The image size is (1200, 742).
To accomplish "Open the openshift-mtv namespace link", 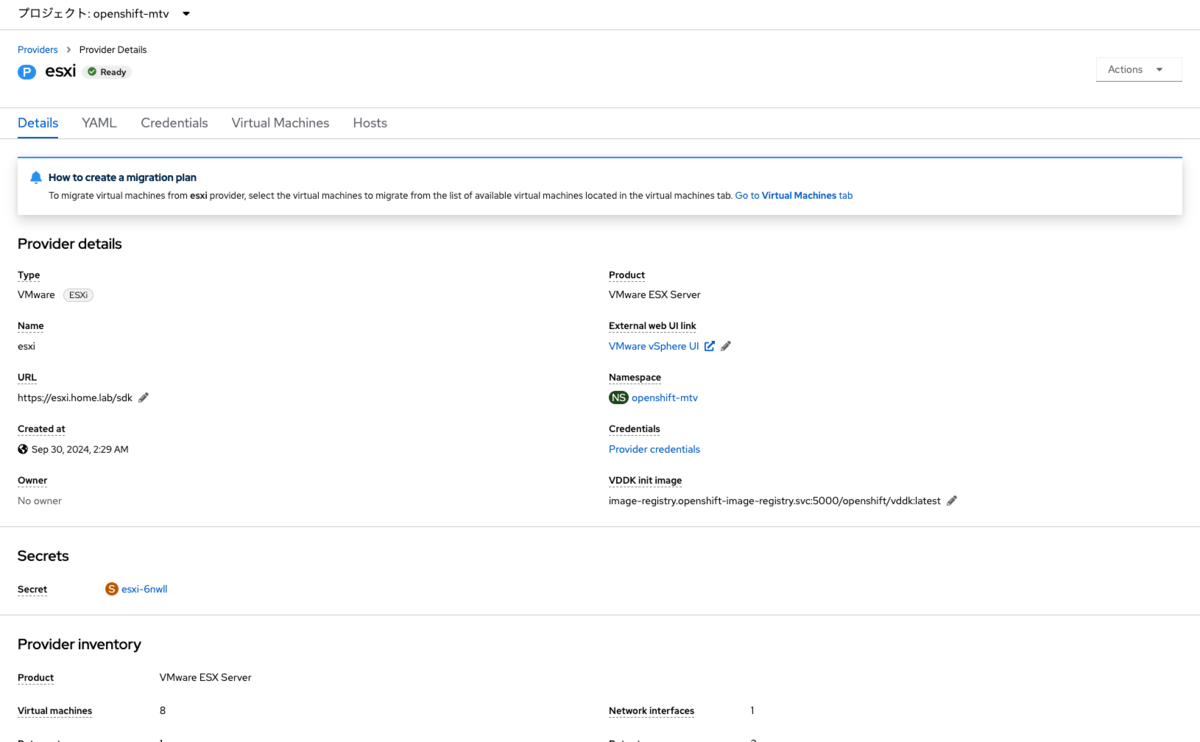I will click(x=665, y=397).
